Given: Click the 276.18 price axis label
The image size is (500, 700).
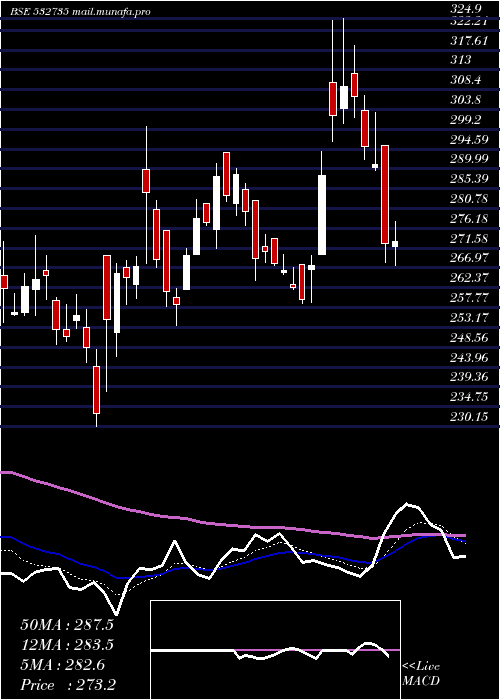Looking at the screenshot, I should [x=469, y=218].
